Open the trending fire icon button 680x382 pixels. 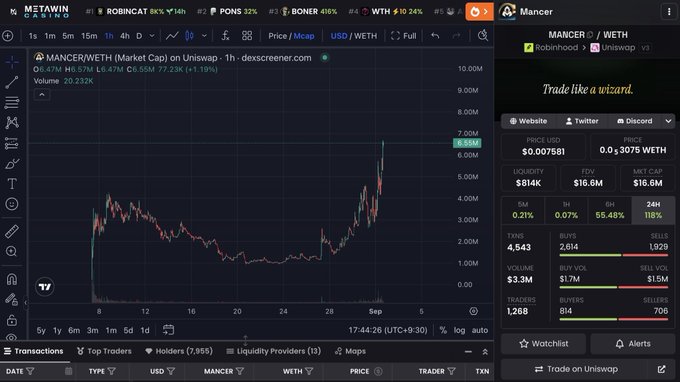[x=479, y=12]
